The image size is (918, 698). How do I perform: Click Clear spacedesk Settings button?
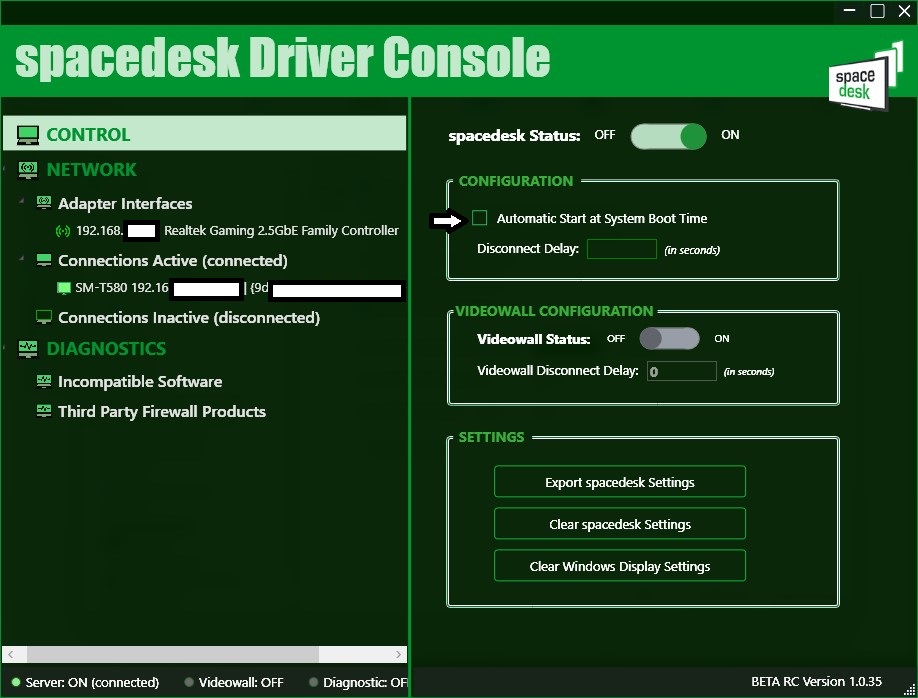(x=620, y=524)
